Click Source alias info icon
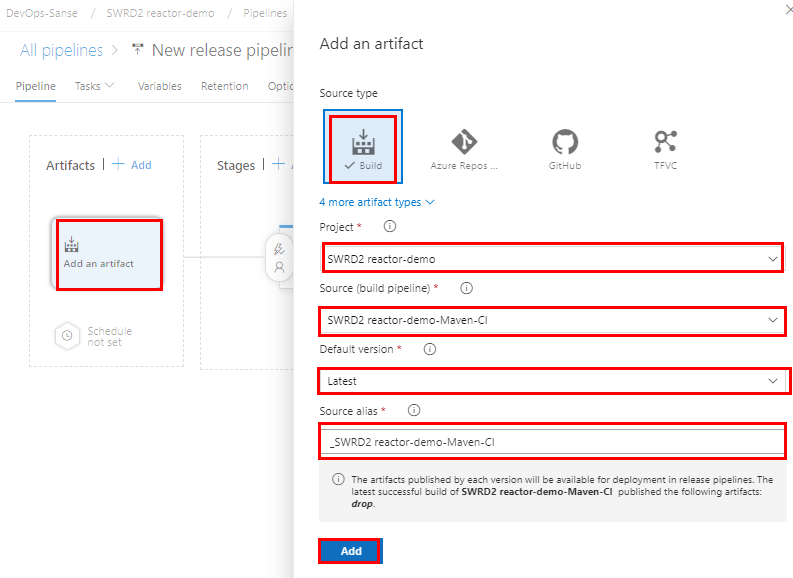 [414, 410]
